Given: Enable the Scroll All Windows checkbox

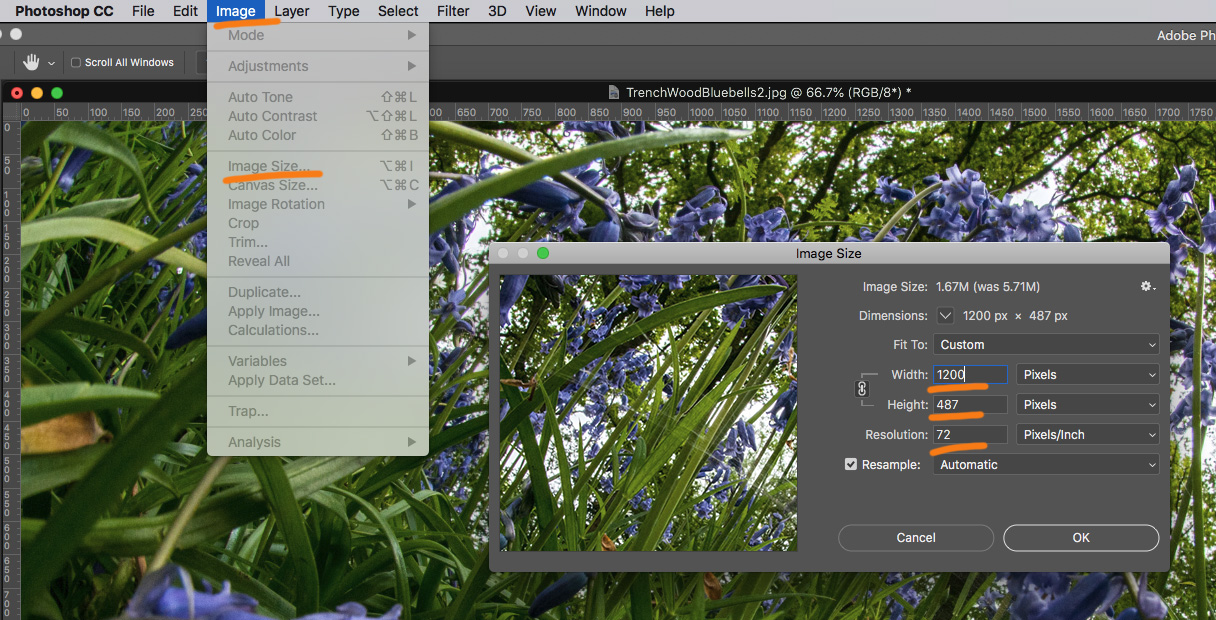Looking at the screenshot, I should [76, 63].
